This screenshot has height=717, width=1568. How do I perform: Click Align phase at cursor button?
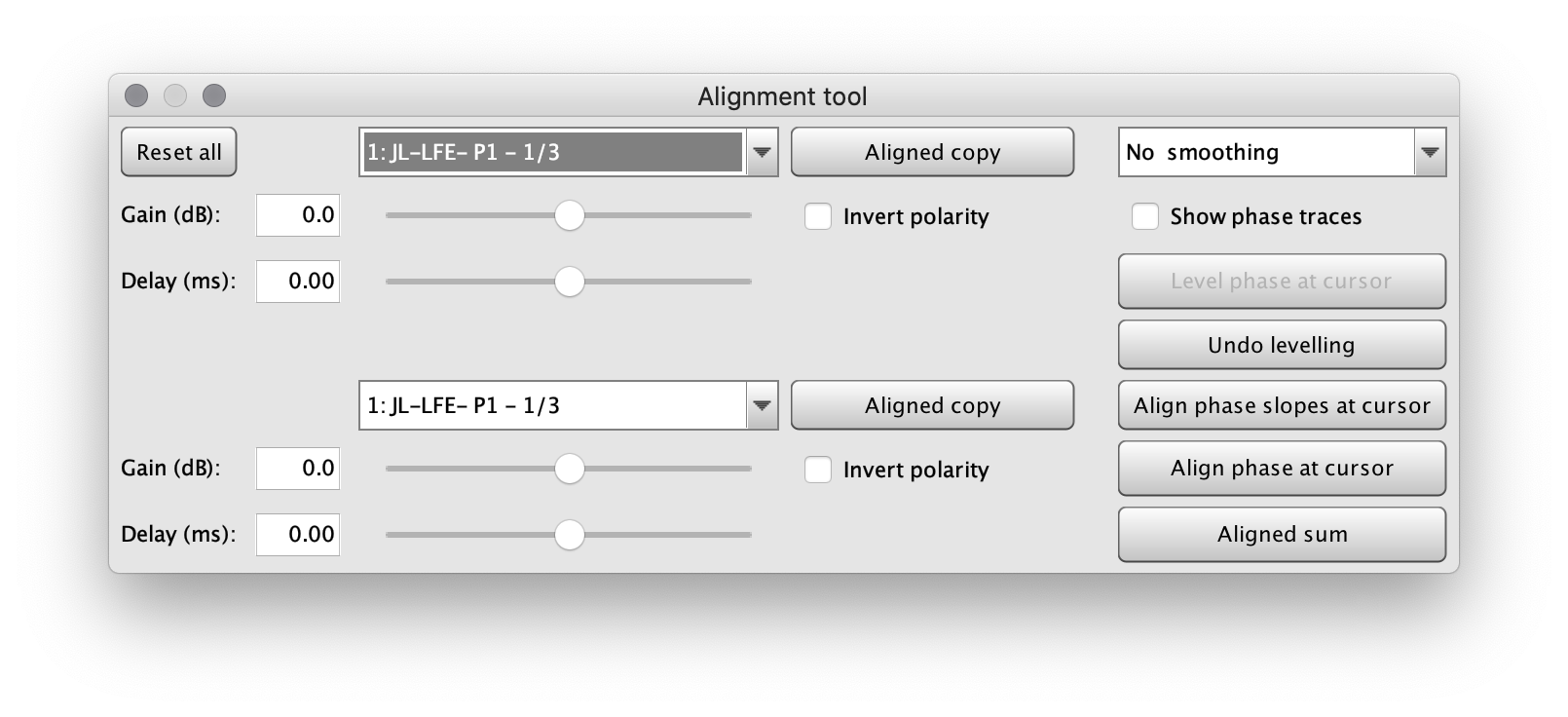(x=1282, y=469)
